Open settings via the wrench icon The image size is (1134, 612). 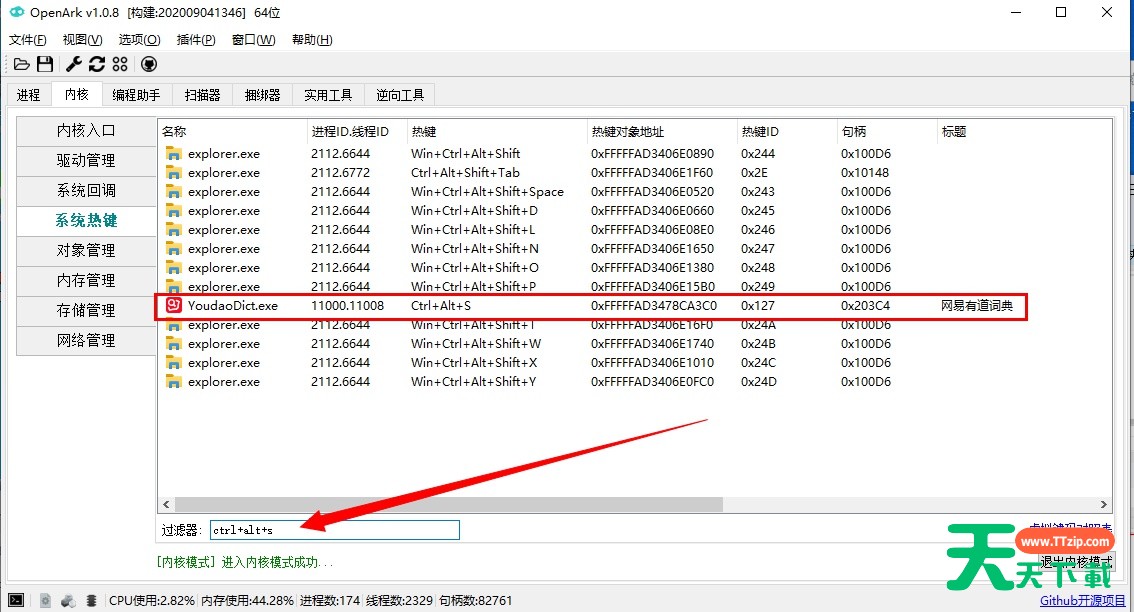pos(73,64)
